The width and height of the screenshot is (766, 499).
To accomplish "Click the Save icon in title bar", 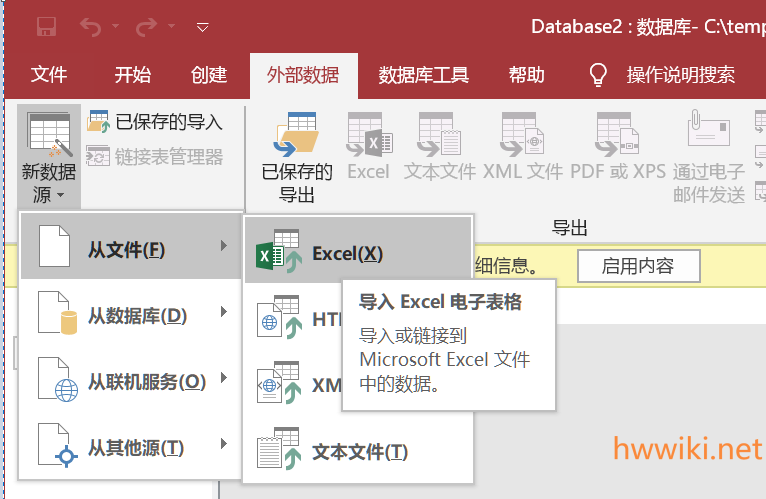I will 46,27.
